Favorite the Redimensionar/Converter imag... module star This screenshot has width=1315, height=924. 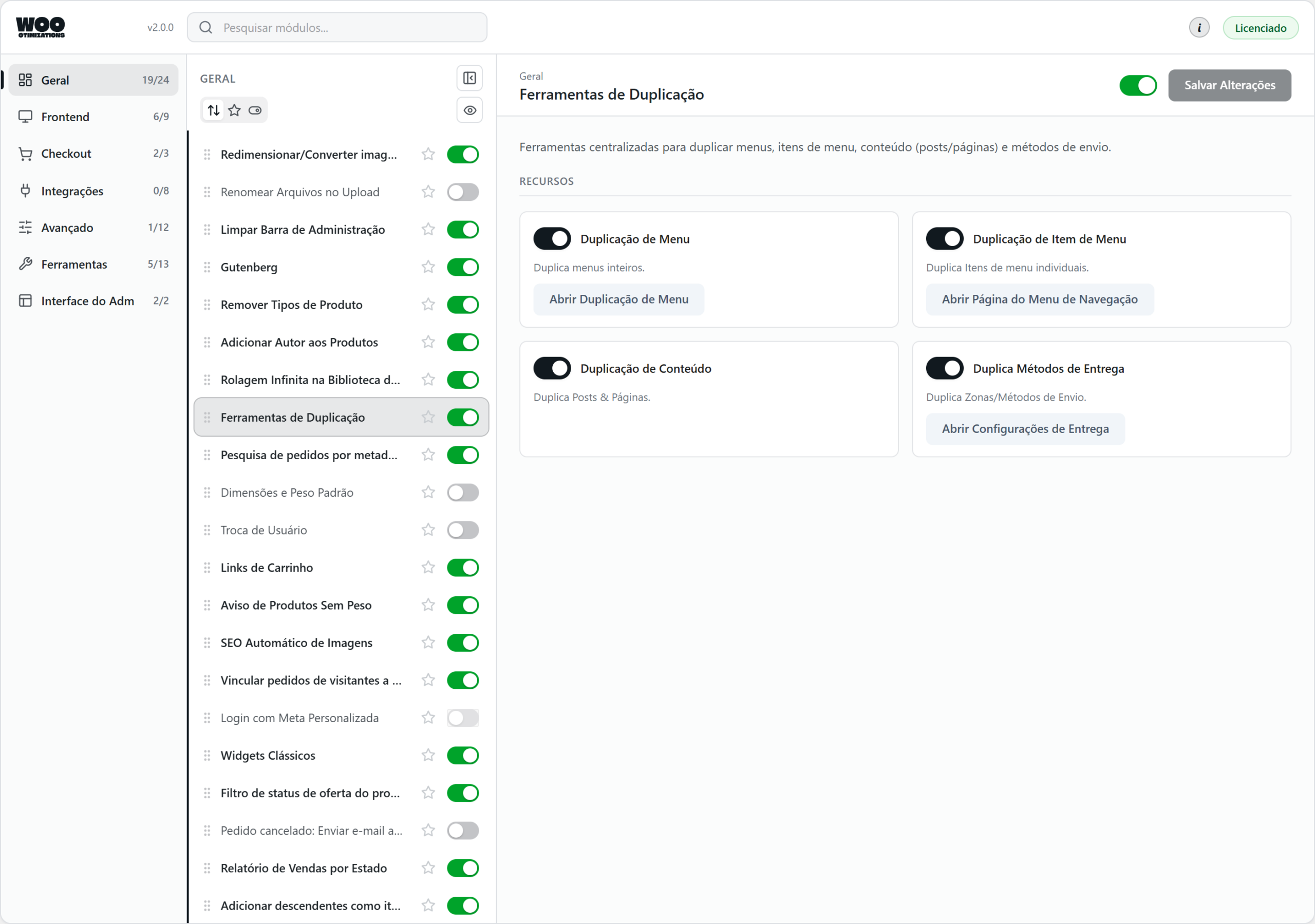click(428, 154)
